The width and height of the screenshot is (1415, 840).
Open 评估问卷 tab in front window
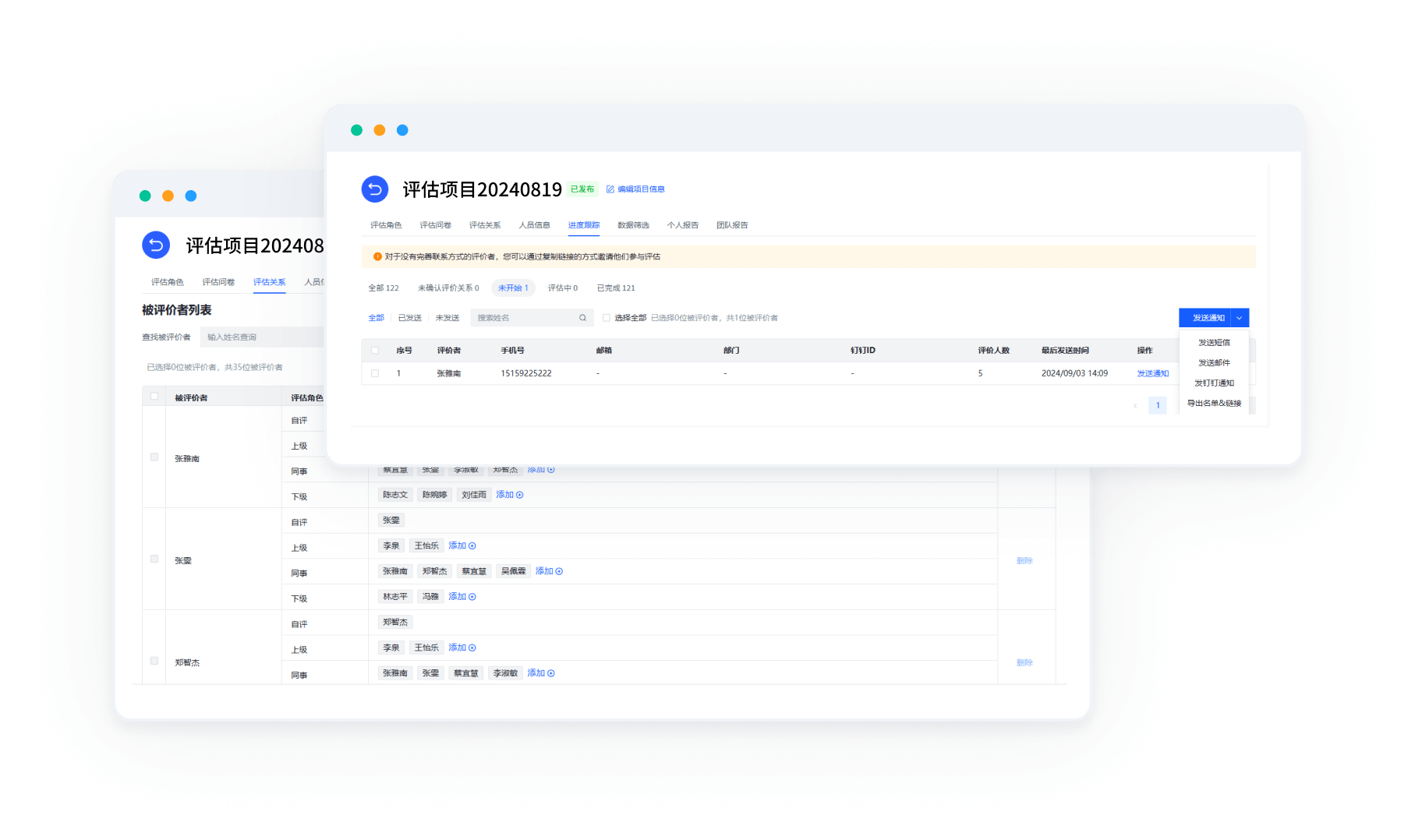(x=436, y=225)
